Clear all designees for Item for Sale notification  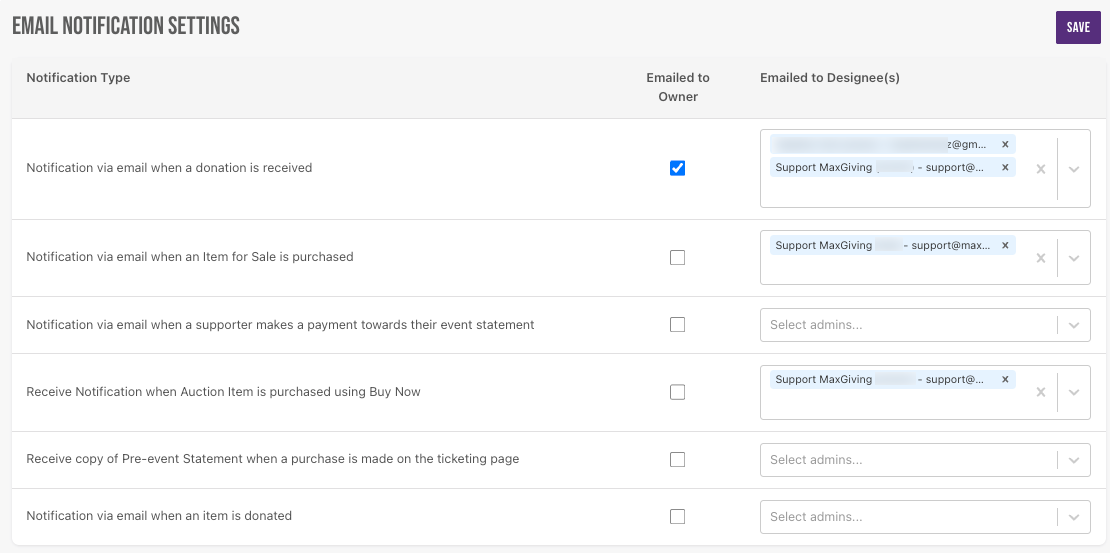coord(1040,258)
